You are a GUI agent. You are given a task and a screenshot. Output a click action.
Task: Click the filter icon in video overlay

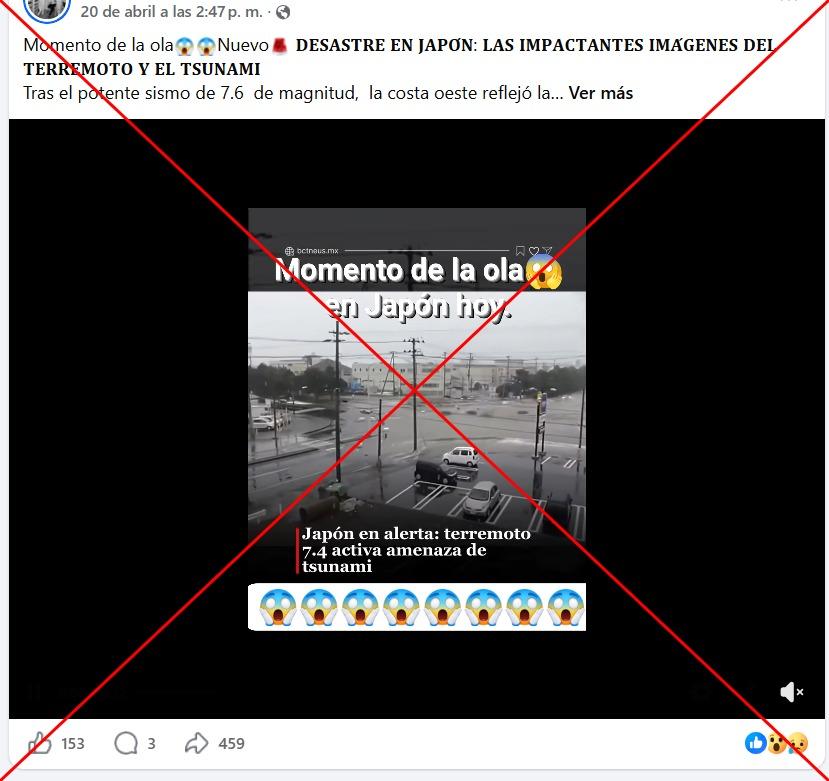coord(548,251)
